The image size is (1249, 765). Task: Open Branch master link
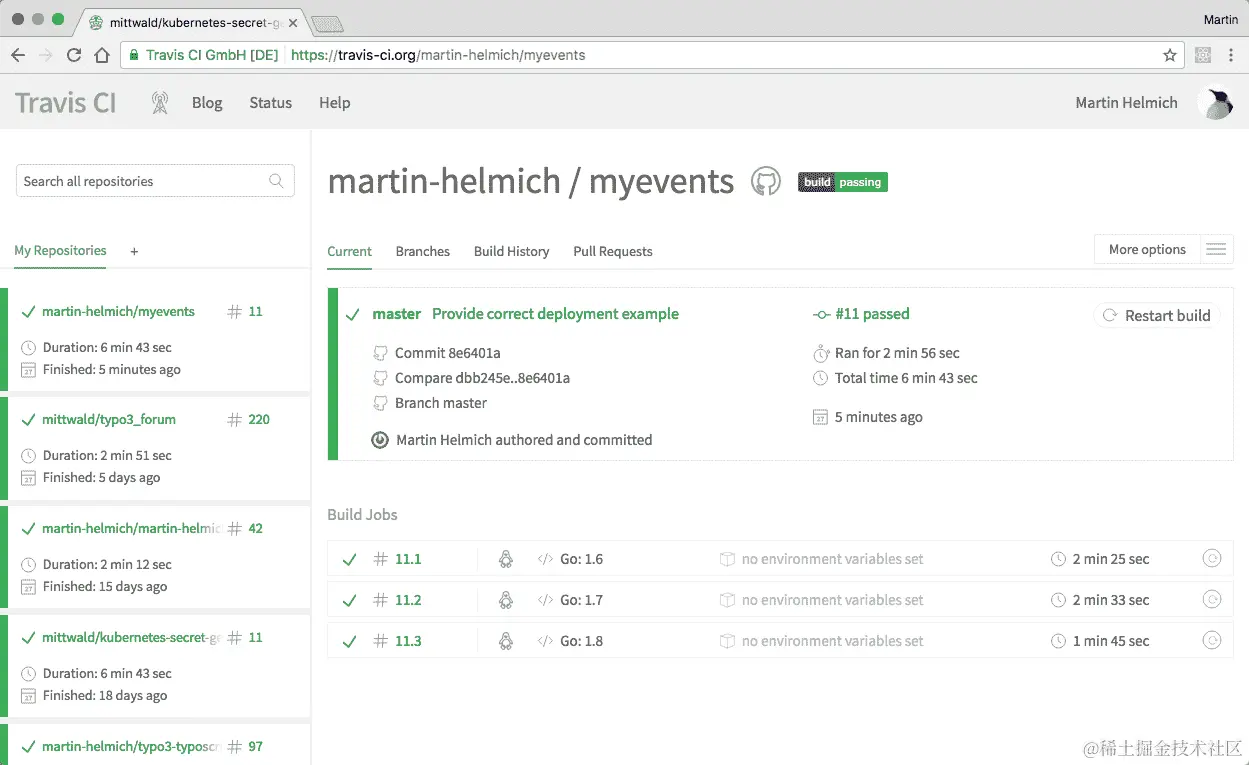pyautogui.click(x=441, y=403)
